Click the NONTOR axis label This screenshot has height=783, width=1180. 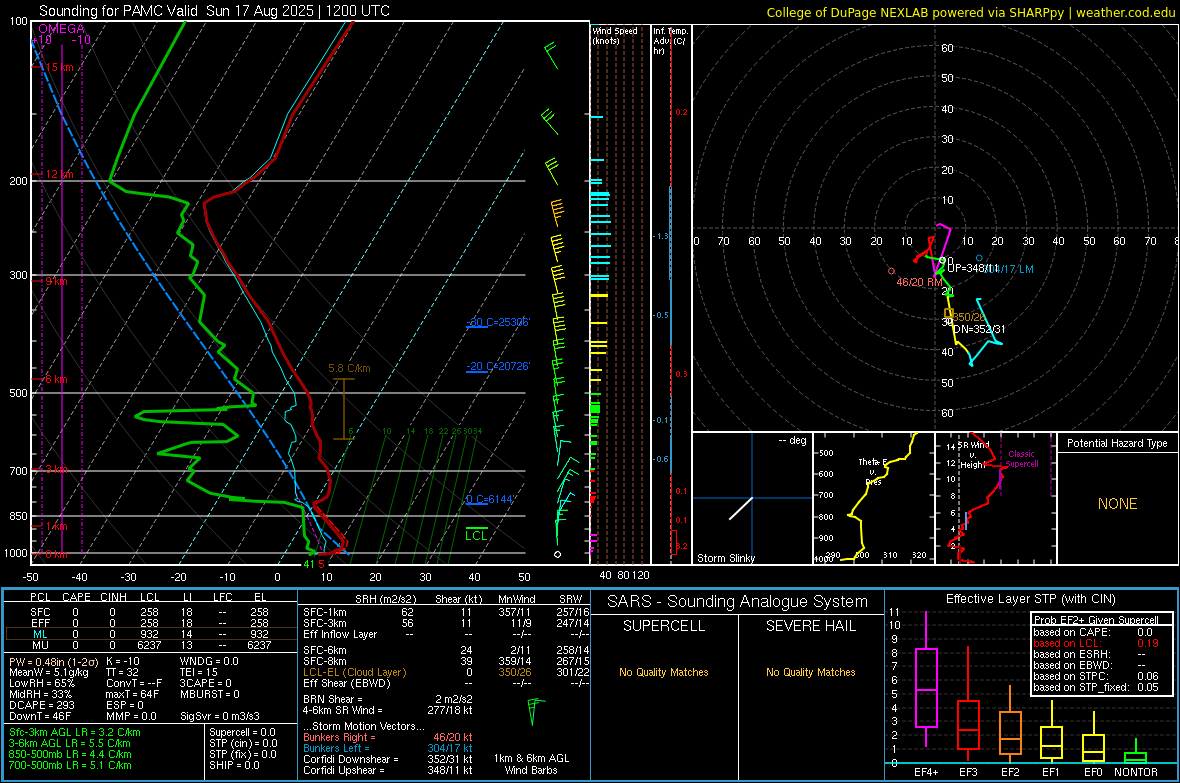pos(1136,772)
